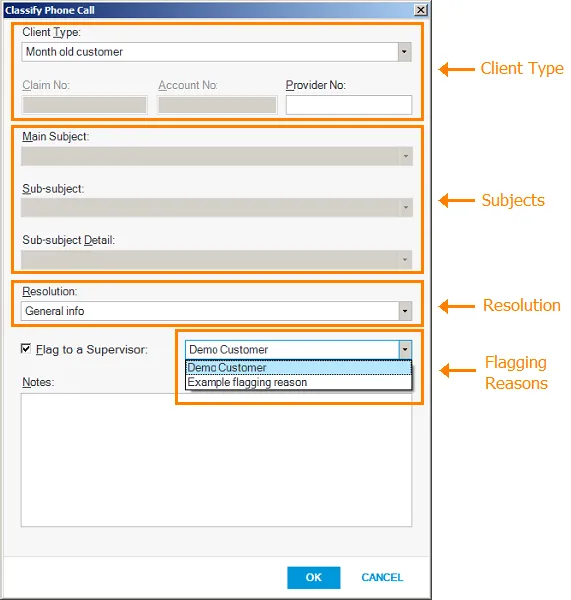Expand the Sub-subject dropdown
The width and height of the screenshot is (571, 600).
tap(405, 207)
